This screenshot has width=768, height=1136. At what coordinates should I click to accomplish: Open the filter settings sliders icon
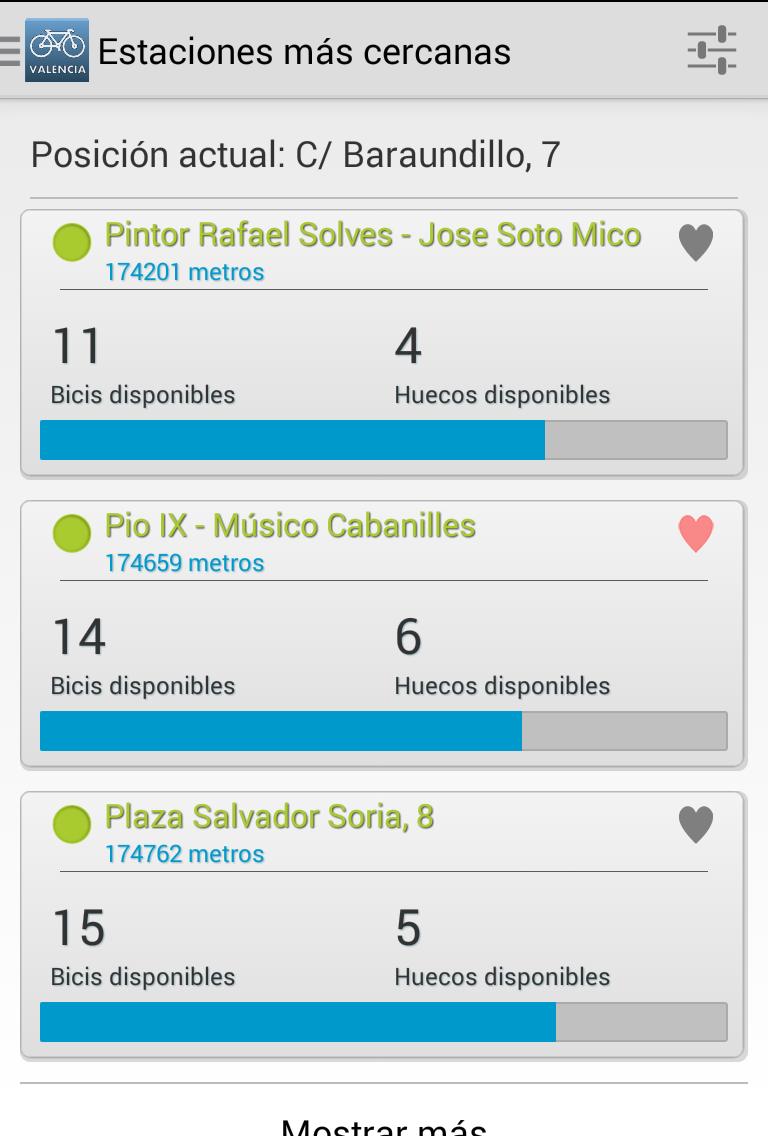(712, 50)
